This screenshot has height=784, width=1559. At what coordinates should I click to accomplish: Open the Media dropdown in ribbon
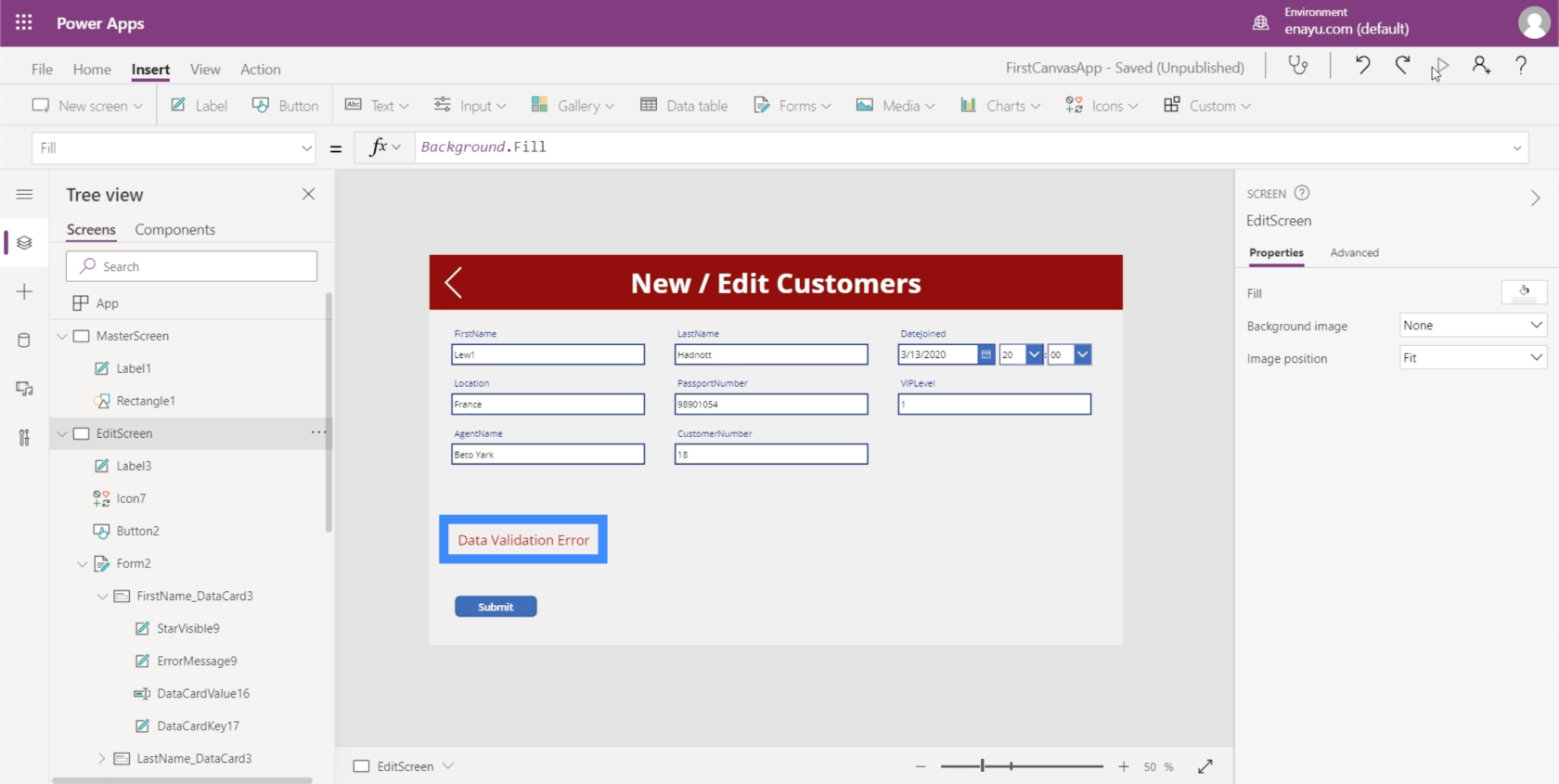click(x=895, y=106)
